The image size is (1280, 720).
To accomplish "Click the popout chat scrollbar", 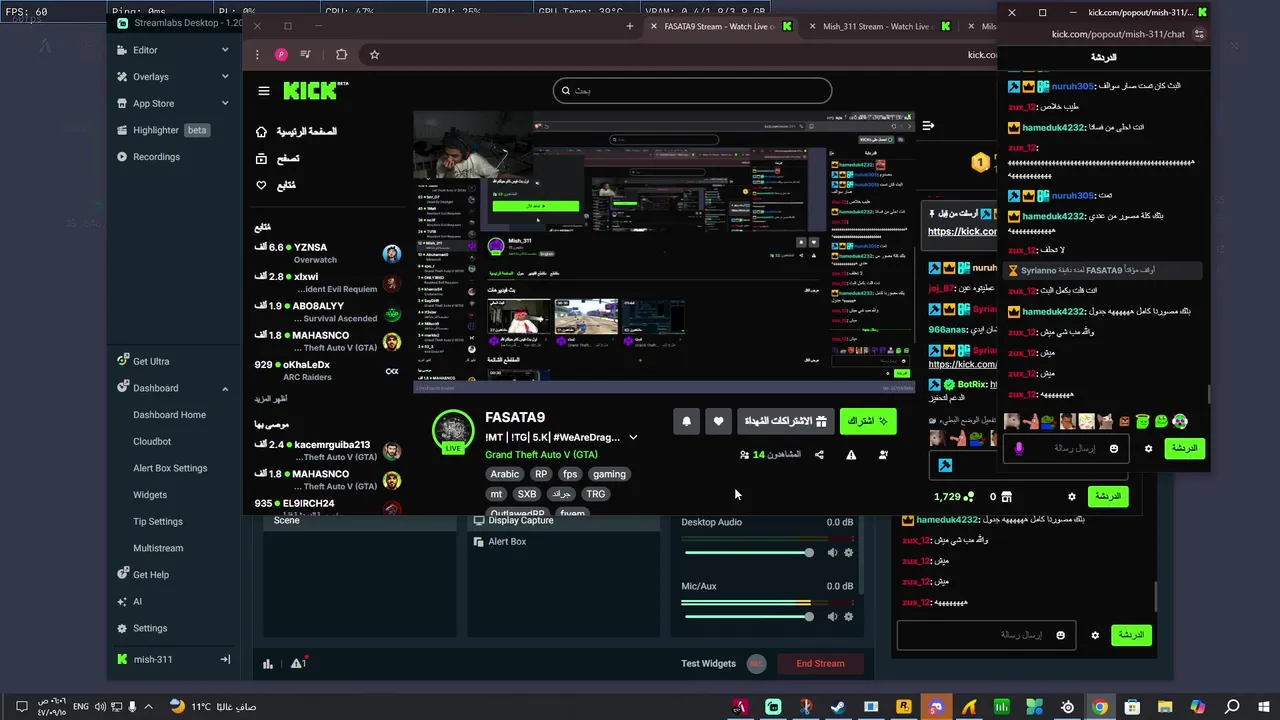I will click(1207, 394).
